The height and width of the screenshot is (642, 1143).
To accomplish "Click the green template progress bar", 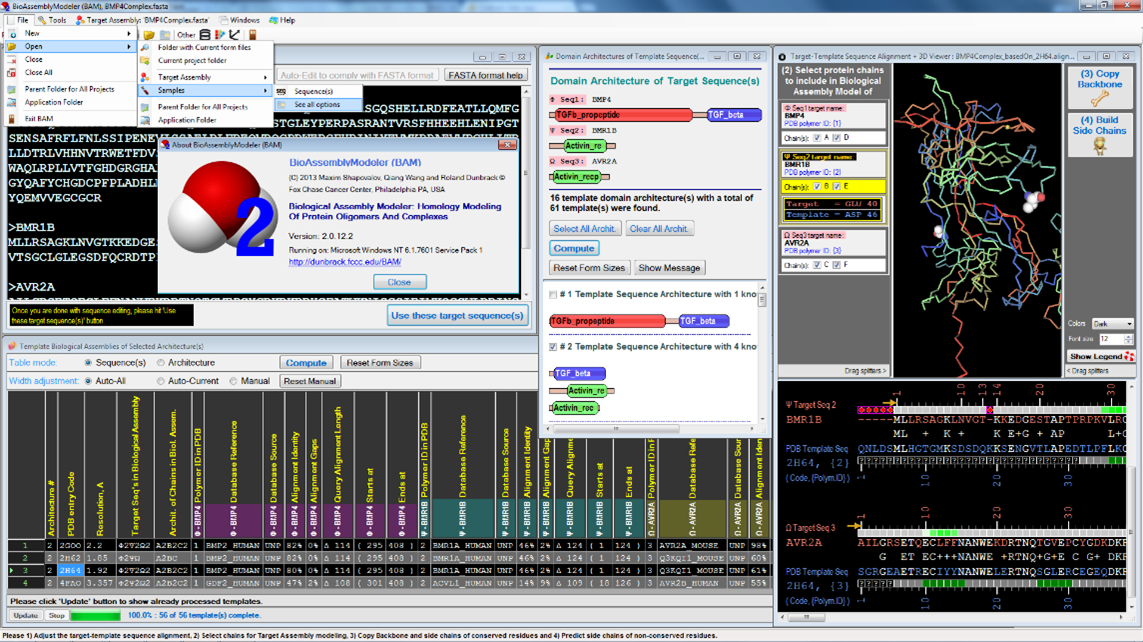I will click(x=94, y=616).
